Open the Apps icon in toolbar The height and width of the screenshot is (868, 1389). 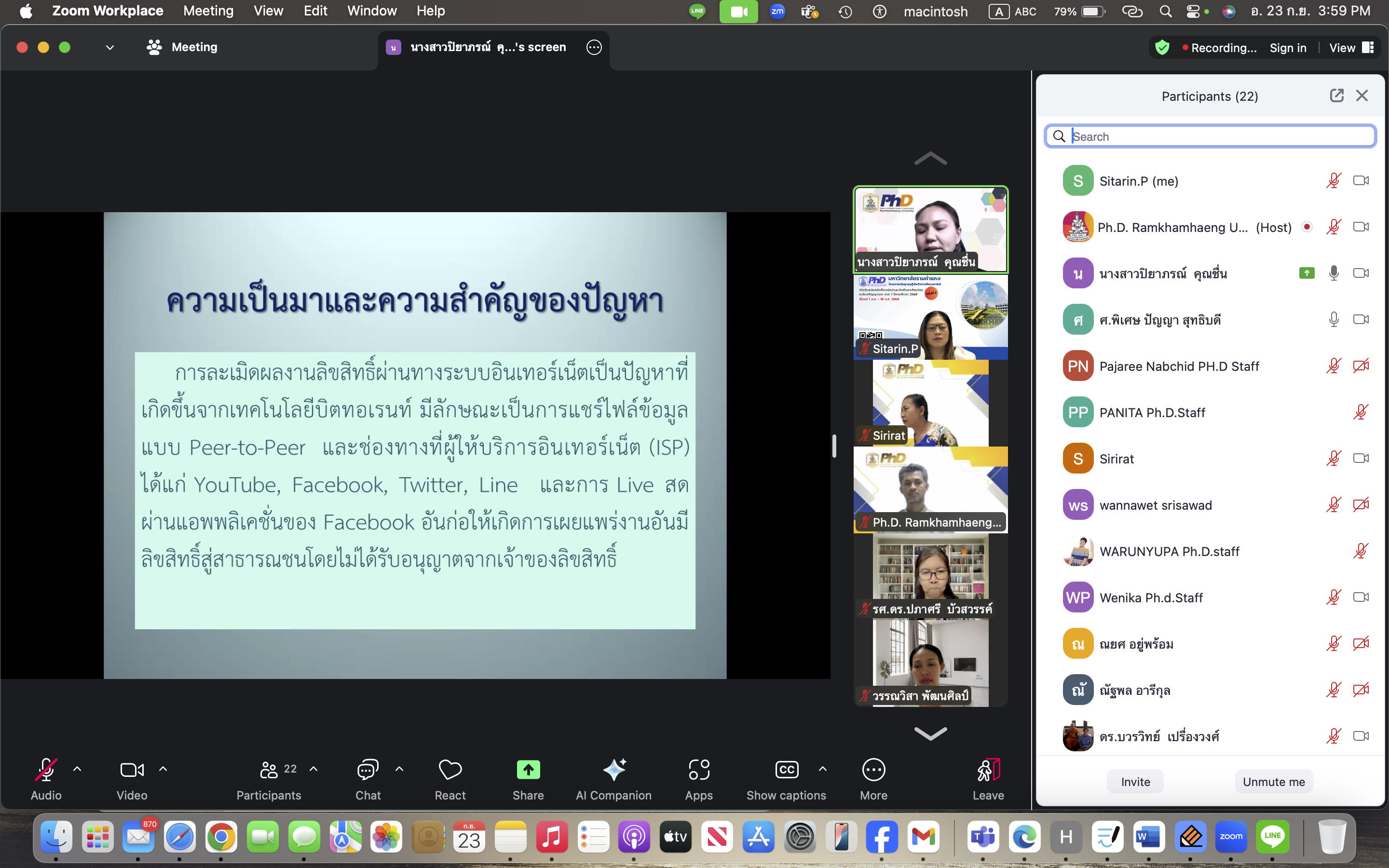pyautogui.click(x=698, y=770)
